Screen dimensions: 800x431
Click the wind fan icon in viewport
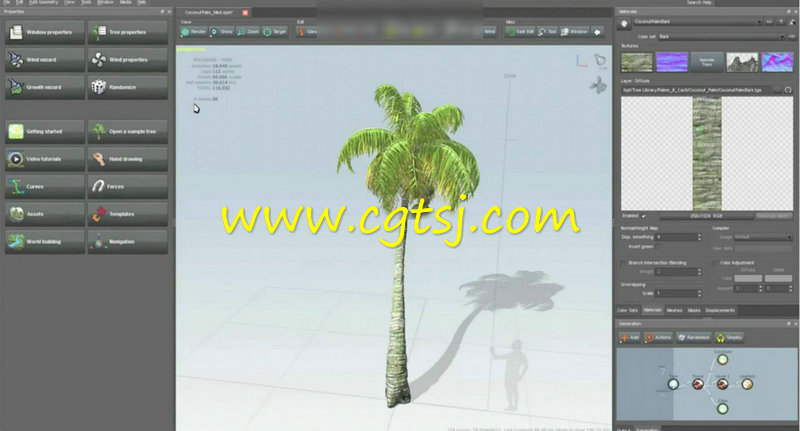tap(598, 85)
